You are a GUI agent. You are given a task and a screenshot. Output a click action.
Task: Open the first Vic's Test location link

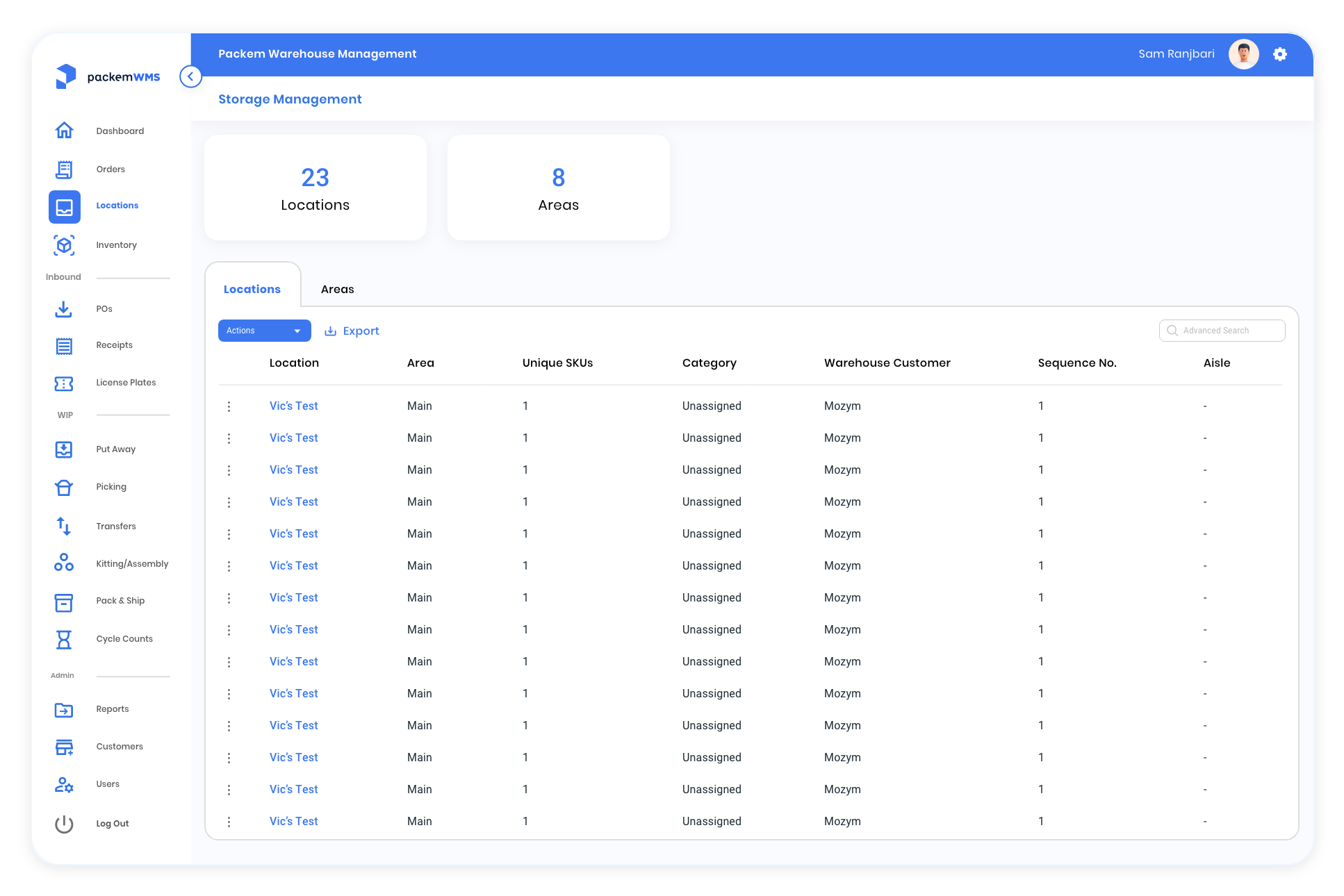(x=293, y=406)
